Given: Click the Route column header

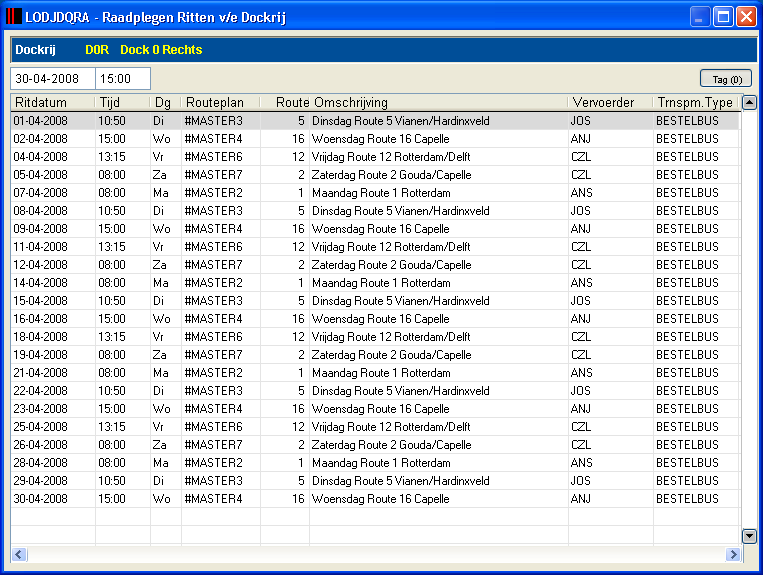Looking at the screenshot, I should click(x=285, y=103).
